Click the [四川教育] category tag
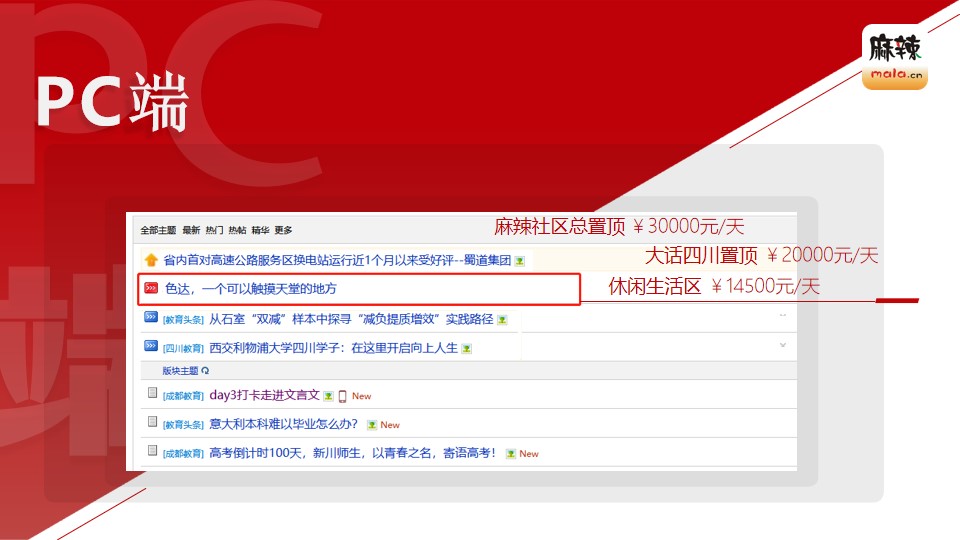The width and height of the screenshot is (960, 540). [x=183, y=348]
